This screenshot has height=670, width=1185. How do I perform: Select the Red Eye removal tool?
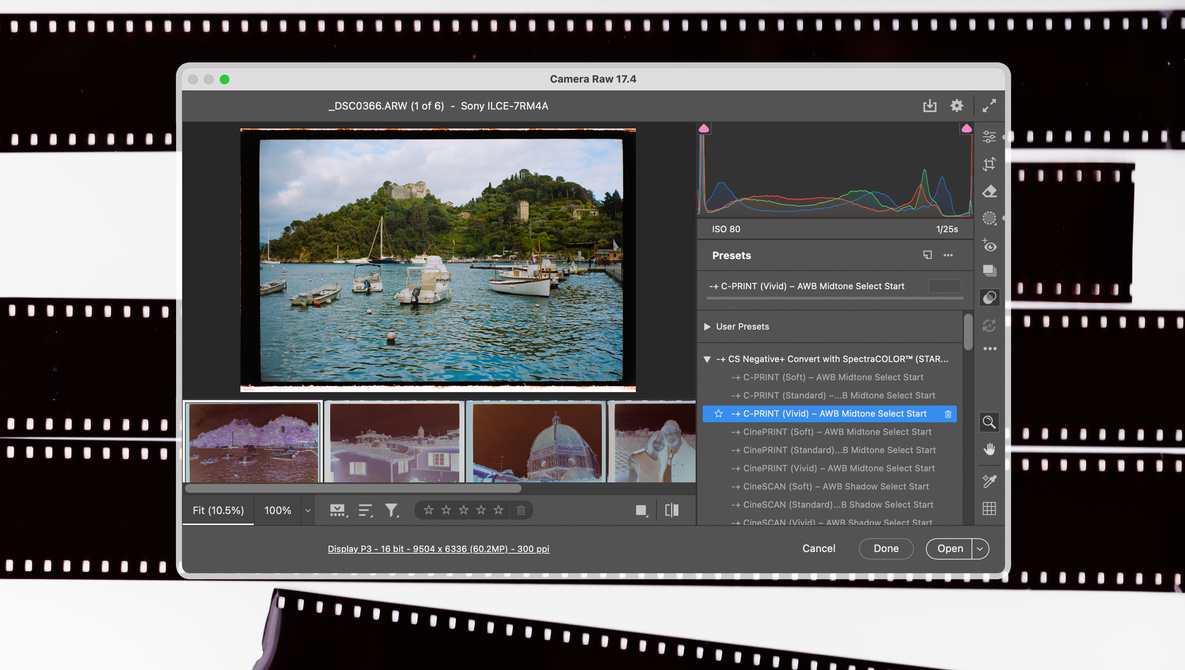click(x=989, y=245)
